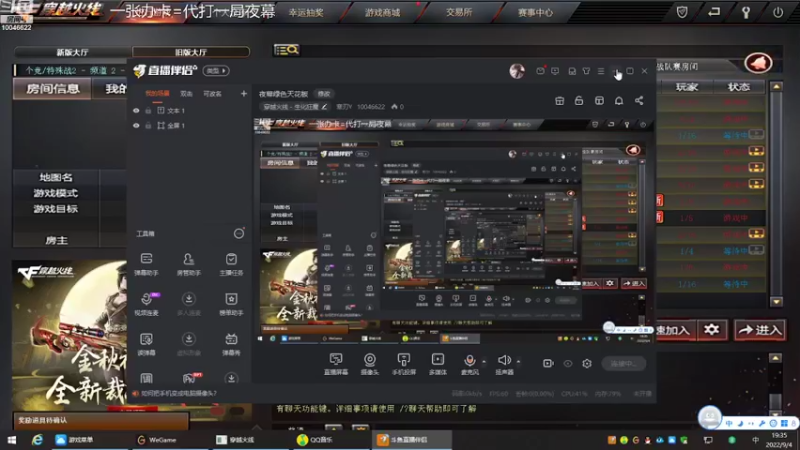
Task: Open 赛事中心 menu in game header
Action: [535, 13]
